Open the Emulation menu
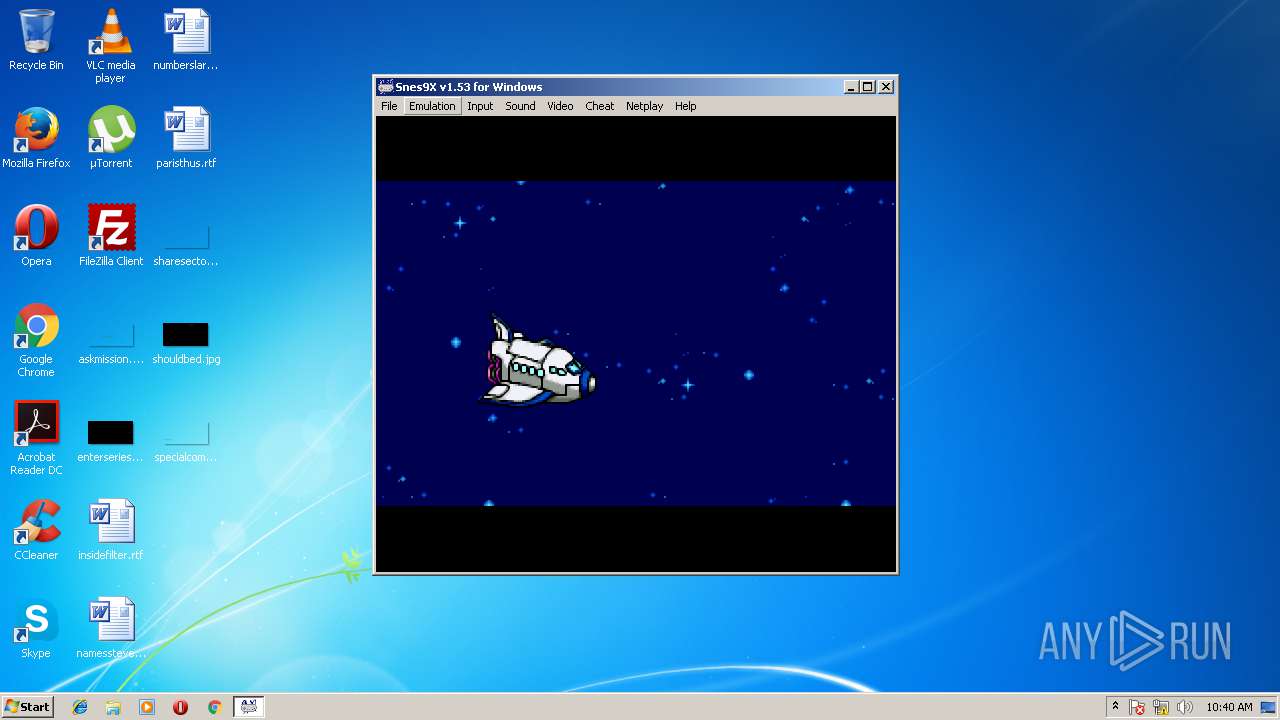1280x720 pixels. [432, 106]
